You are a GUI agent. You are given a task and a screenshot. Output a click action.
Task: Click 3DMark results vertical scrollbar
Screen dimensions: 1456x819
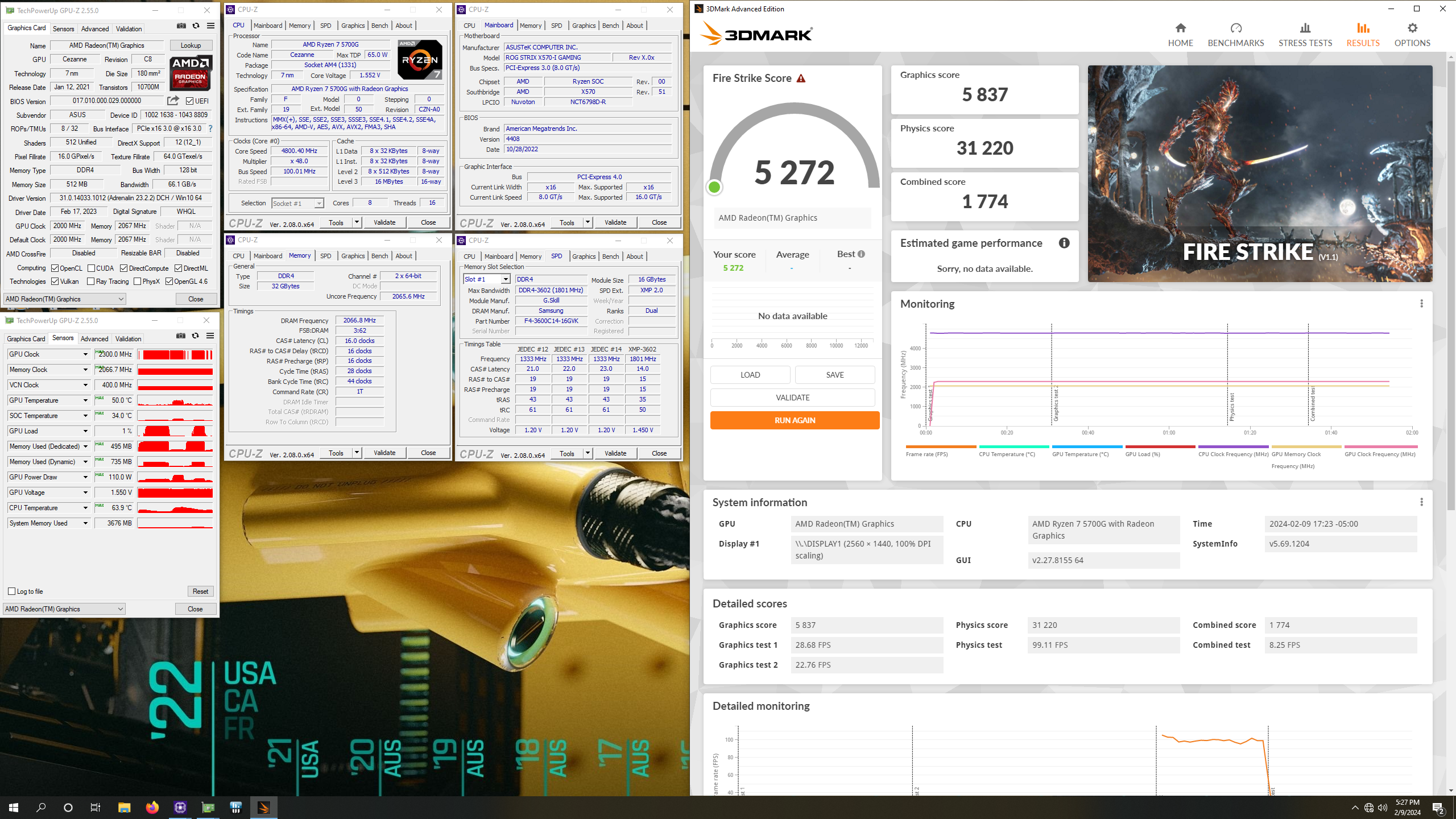point(1450,284)
